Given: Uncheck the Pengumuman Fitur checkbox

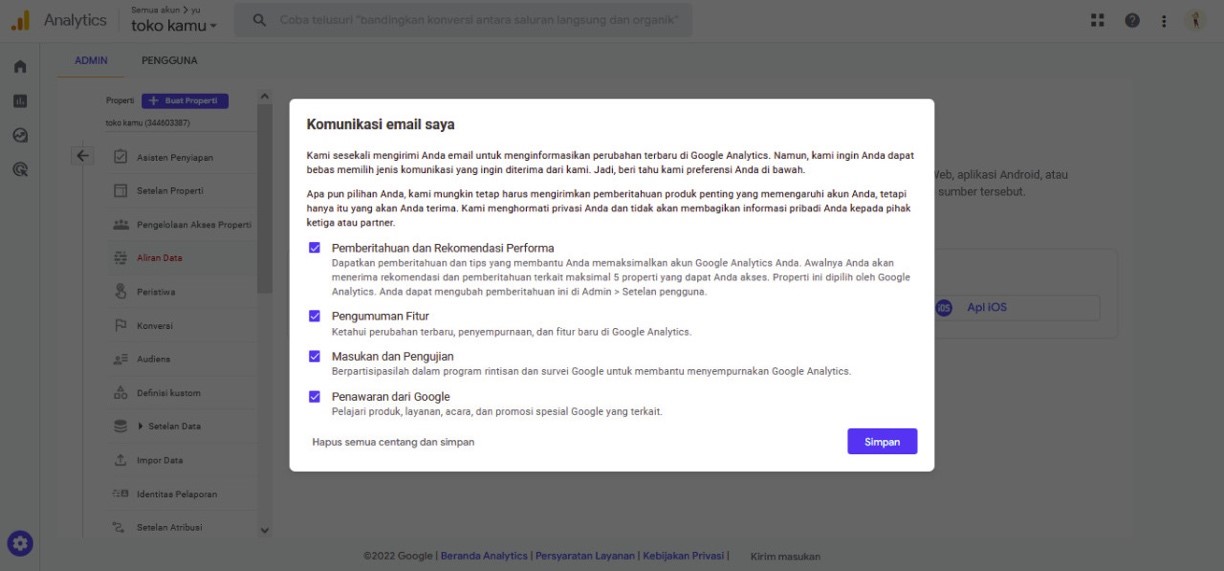Looking at the screenshot, I should (x=315, y=315).
